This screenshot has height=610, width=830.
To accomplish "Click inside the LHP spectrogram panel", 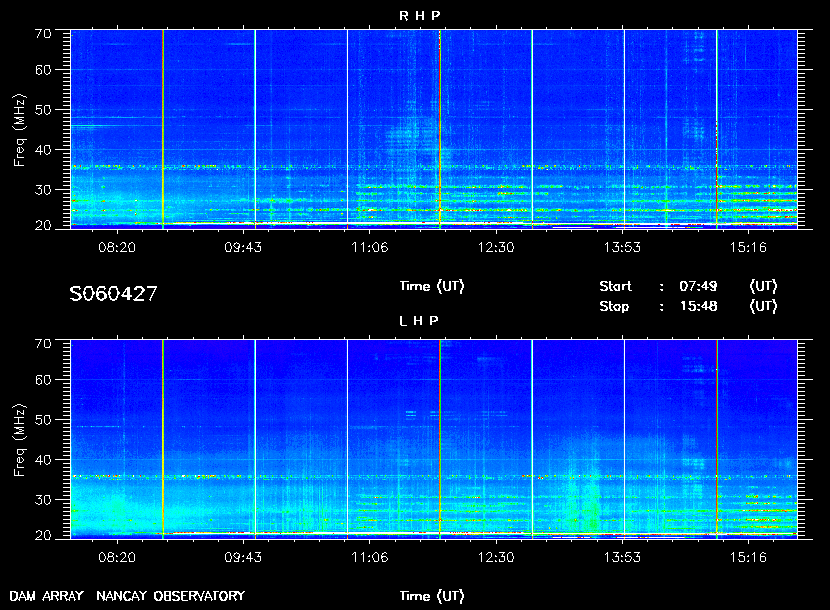I will [x=434, y=439].
